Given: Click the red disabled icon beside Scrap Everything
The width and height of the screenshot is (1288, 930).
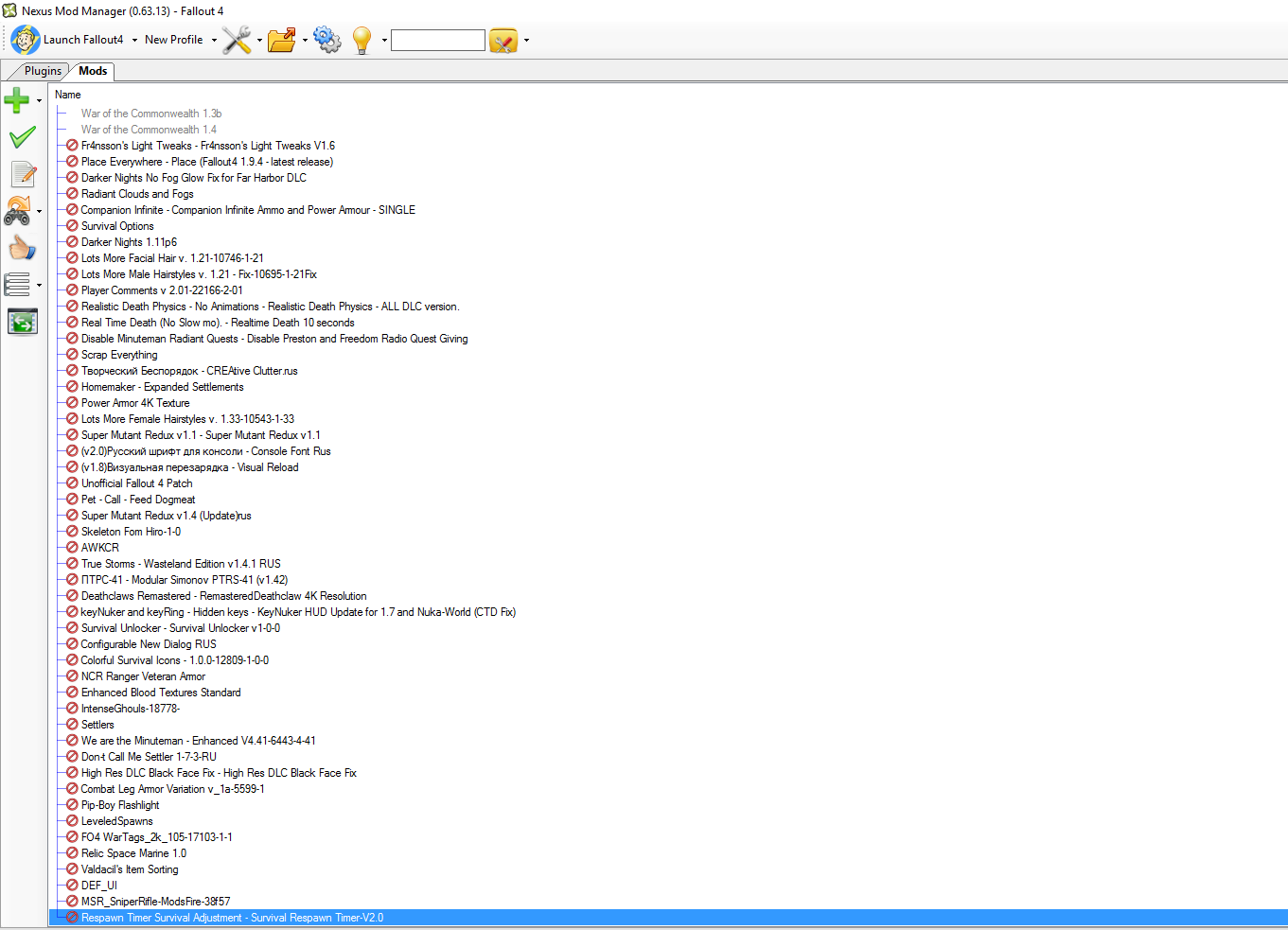Looking at the screenshot, I should tap(72, 355).
